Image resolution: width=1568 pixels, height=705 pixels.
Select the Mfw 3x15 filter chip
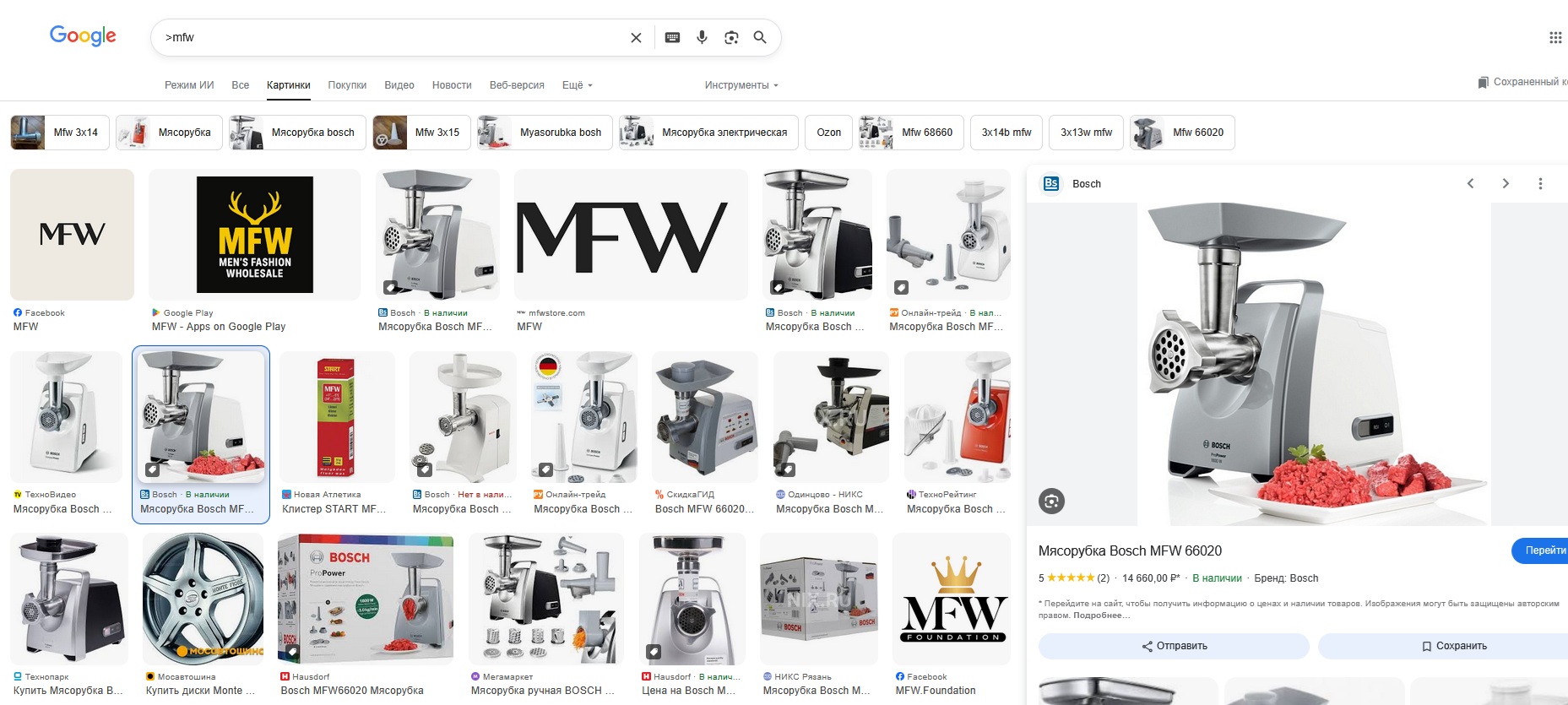click(x=421, y=133)
